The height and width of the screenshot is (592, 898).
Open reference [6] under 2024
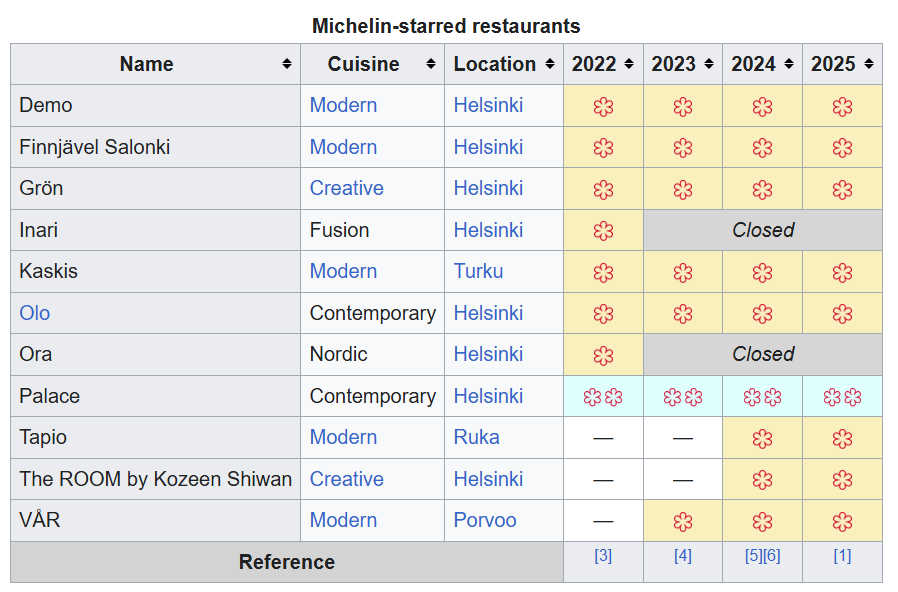point(772,556)
